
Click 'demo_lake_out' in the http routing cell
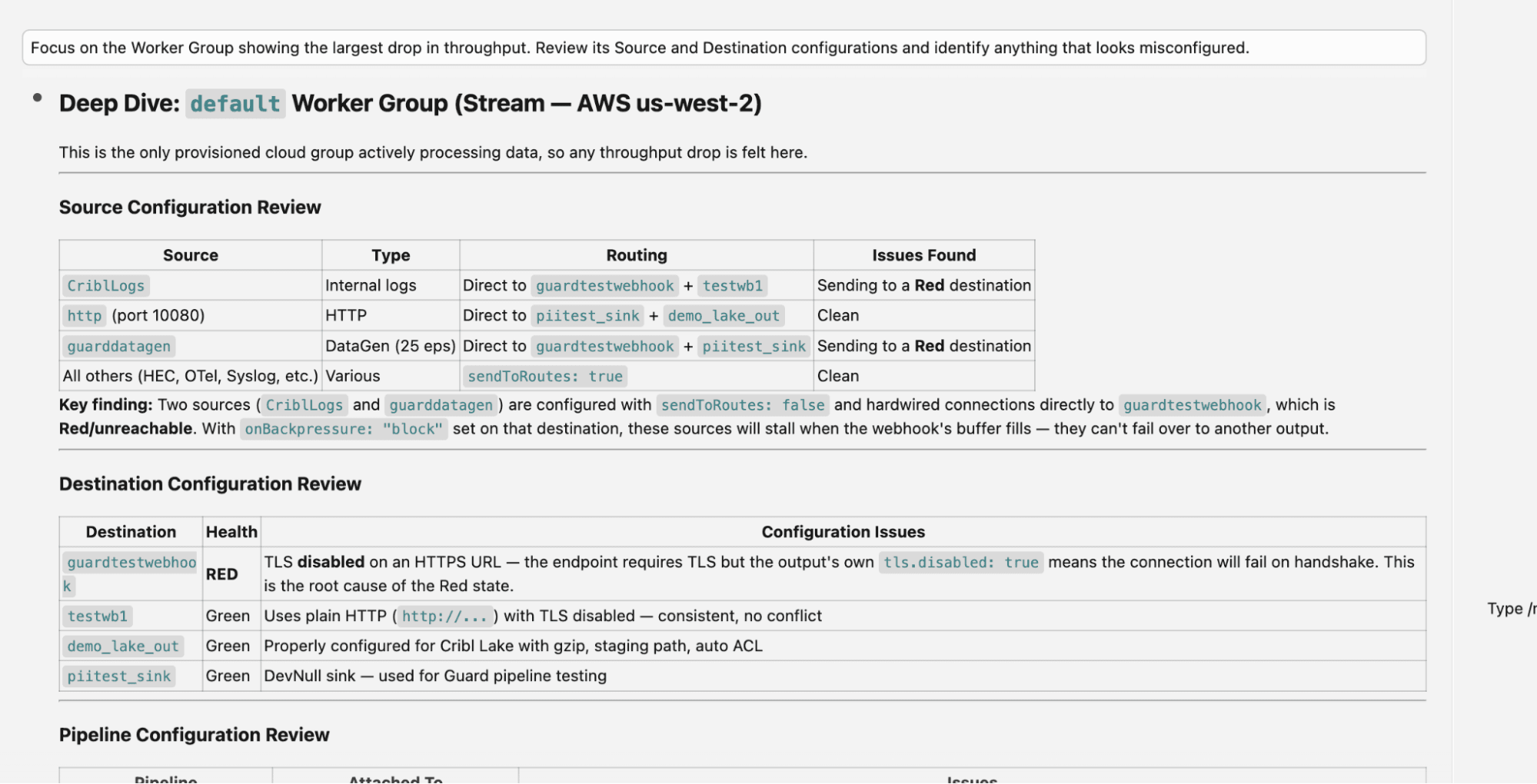[x=724, y=316]
